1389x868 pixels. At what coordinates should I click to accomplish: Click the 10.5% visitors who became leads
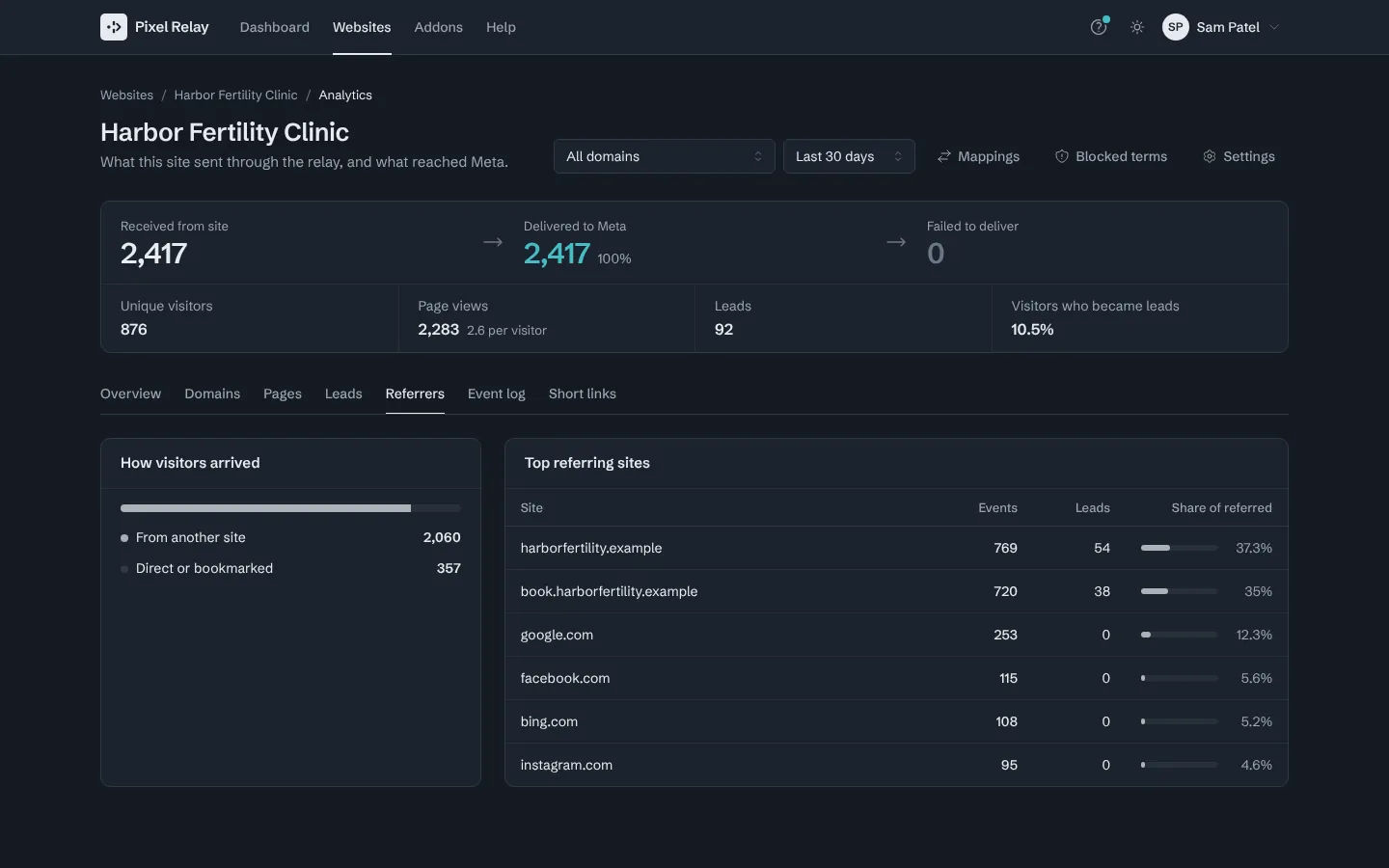1032,329
